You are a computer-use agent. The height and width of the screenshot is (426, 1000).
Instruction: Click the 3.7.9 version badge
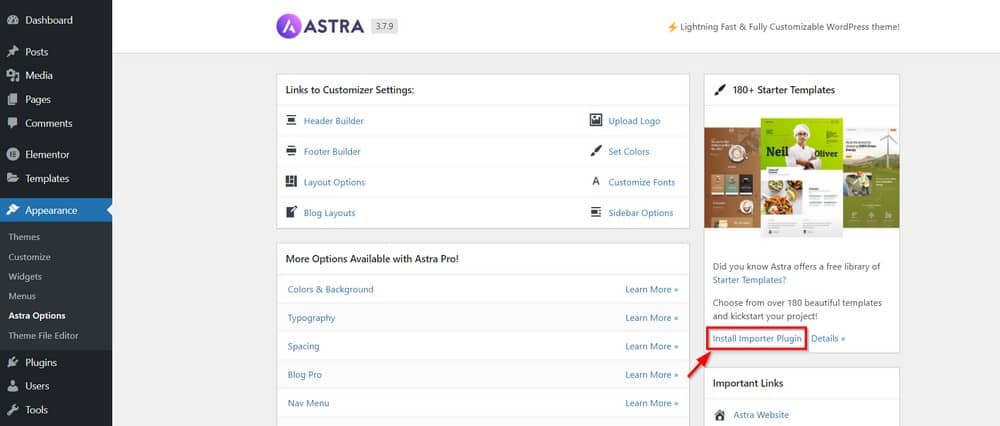coord(385,26)
